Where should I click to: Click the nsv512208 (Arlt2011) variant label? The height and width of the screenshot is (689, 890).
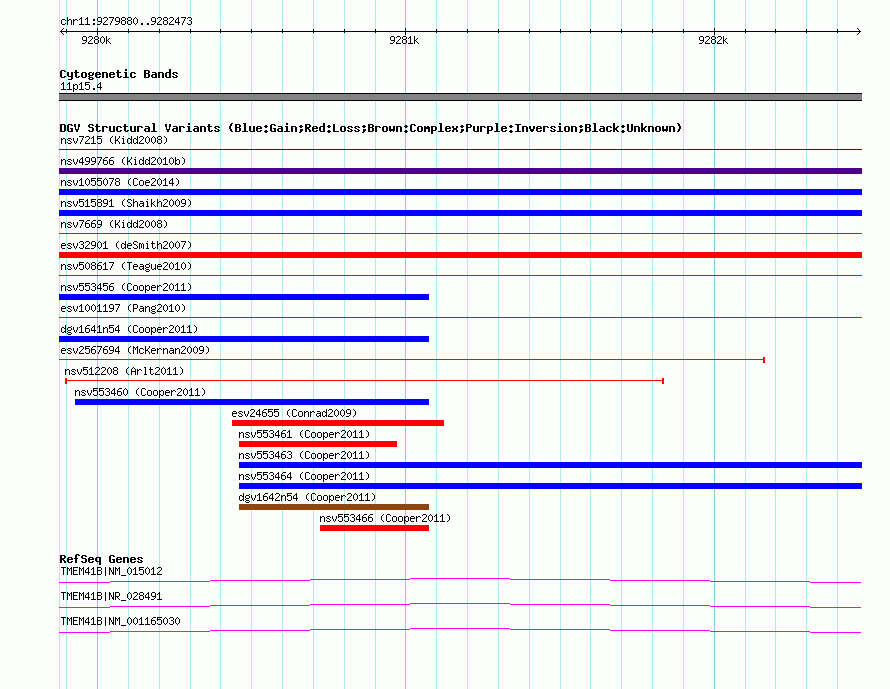tap(124, 371)
